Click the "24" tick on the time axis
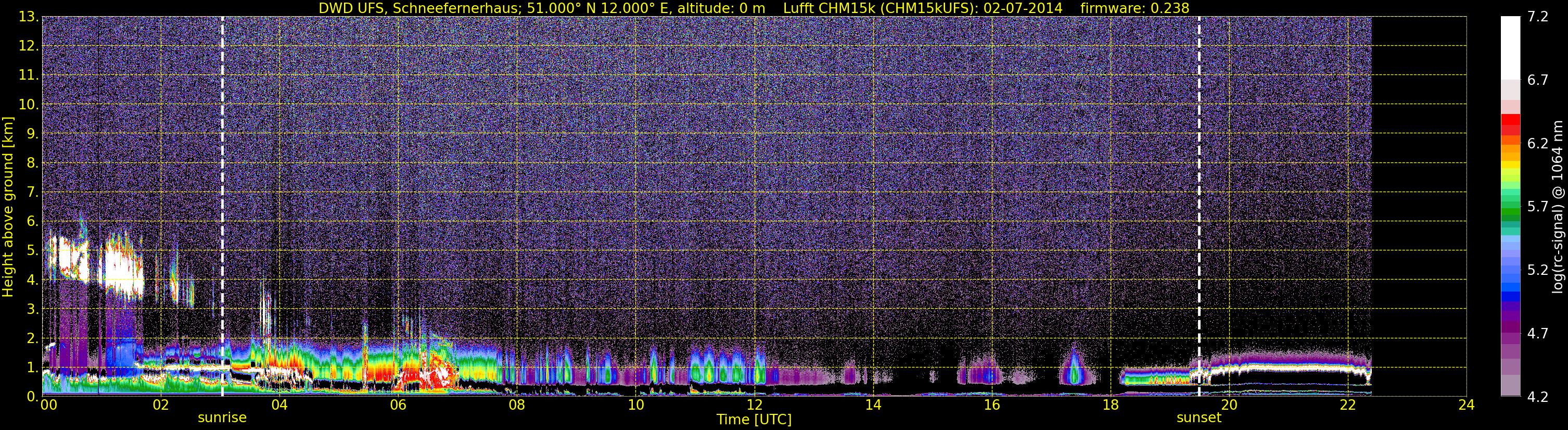 (1467, 405)
